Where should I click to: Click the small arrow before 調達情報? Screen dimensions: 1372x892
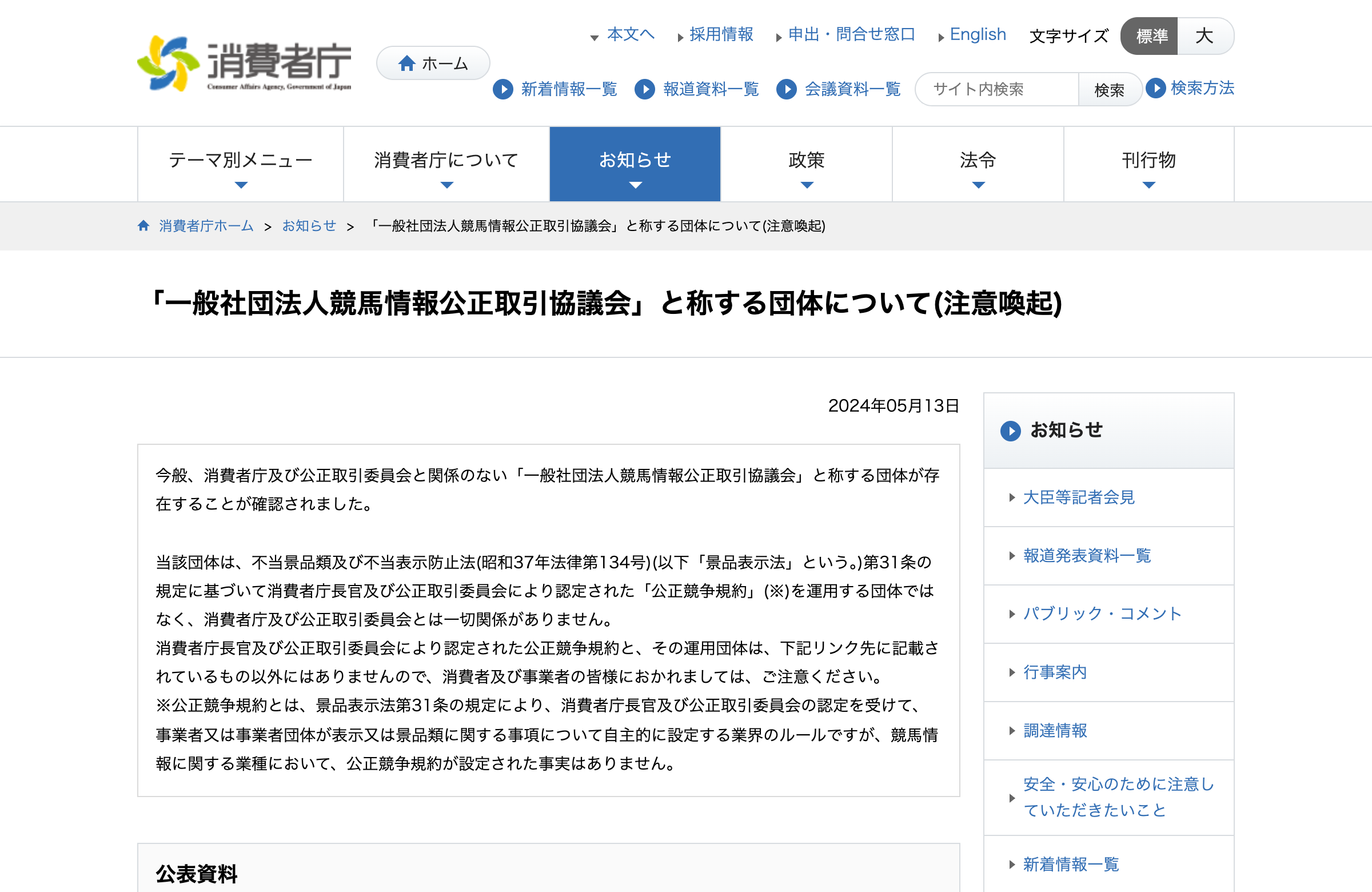tap(1012, 731)
